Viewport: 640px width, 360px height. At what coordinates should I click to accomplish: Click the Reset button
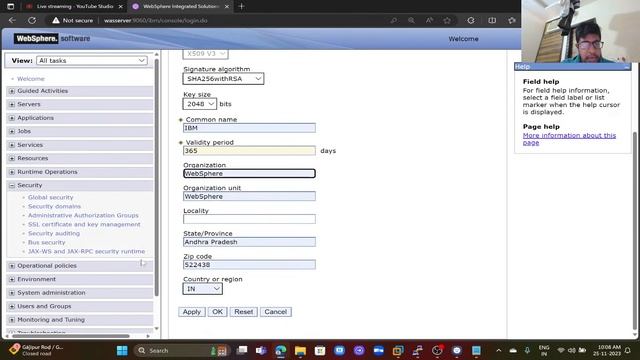tap(243, 311)
